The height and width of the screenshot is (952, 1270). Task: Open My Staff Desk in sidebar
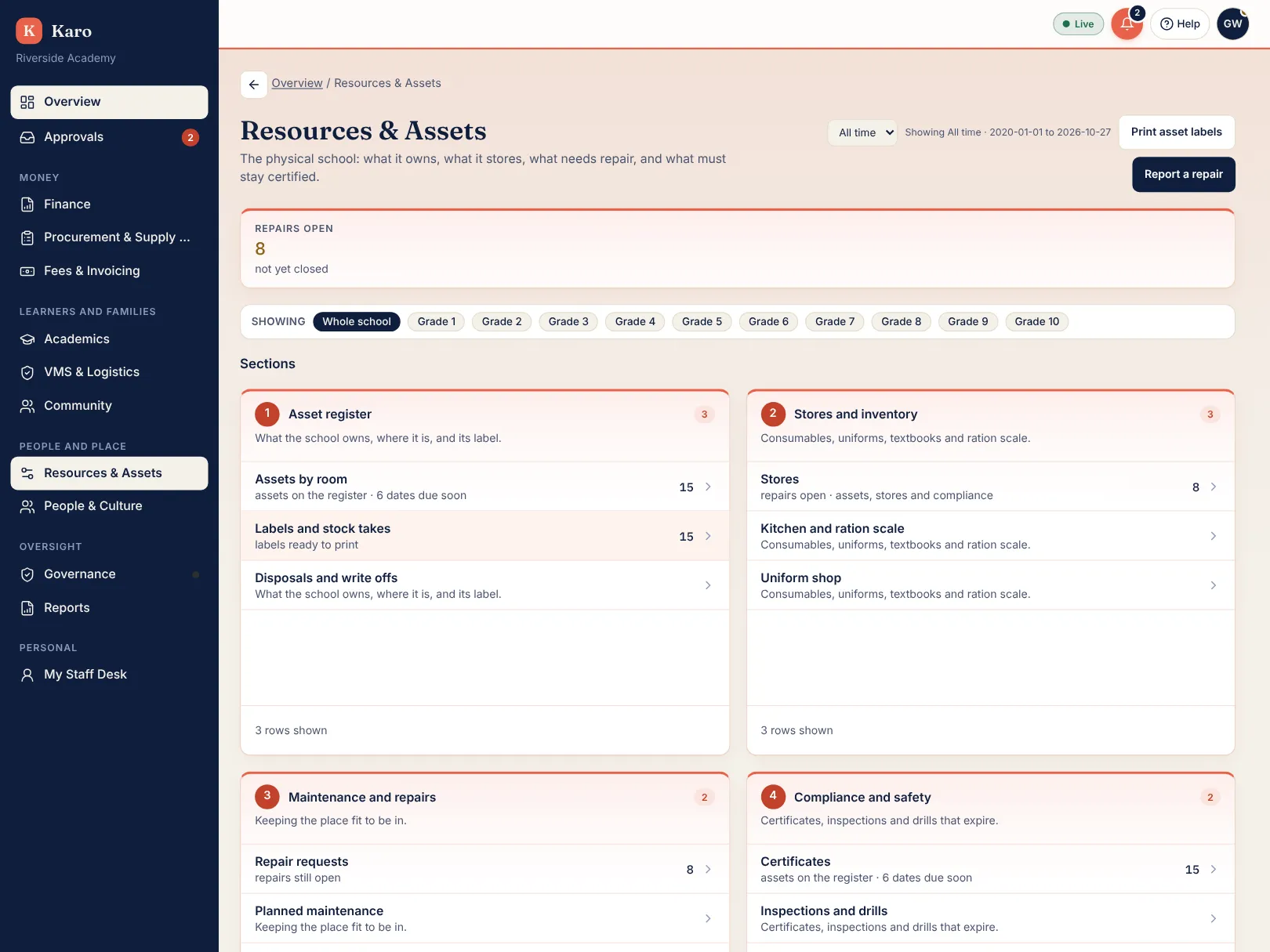point(109,675)
